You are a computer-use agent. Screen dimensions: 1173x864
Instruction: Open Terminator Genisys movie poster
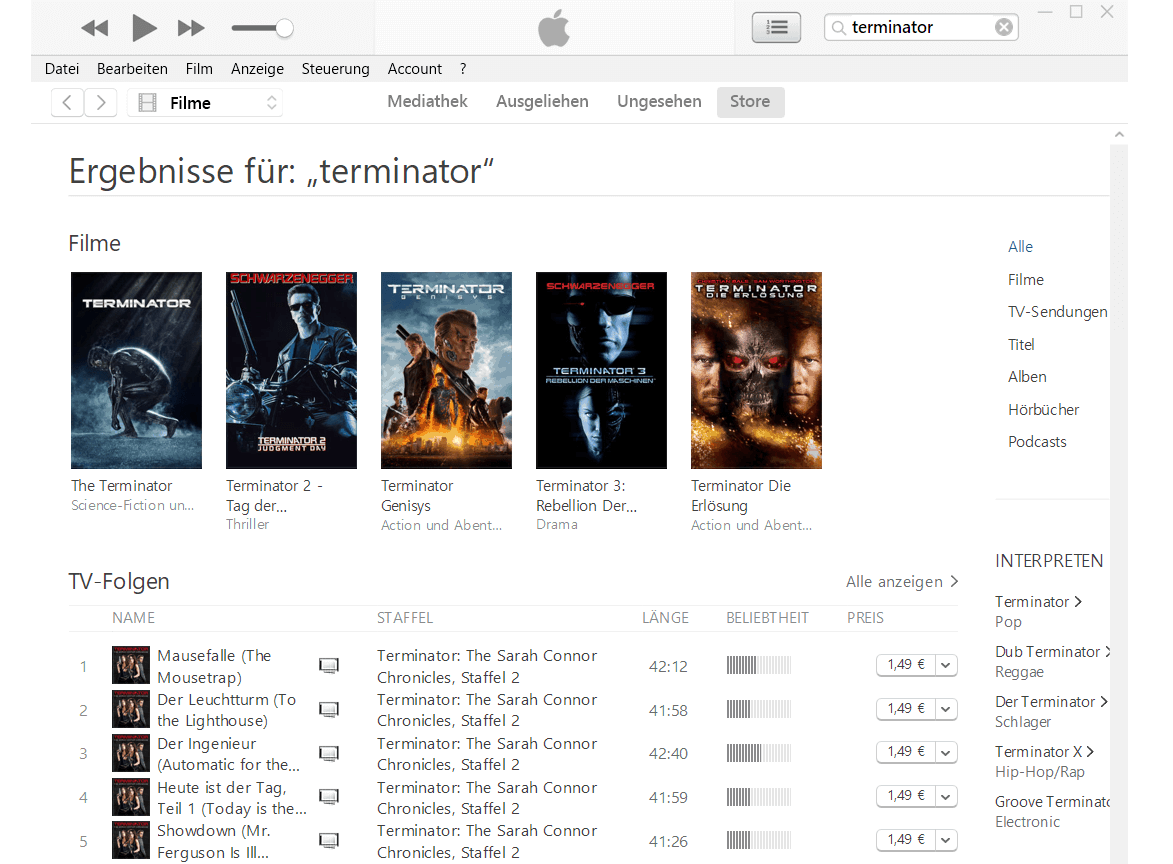447,370
